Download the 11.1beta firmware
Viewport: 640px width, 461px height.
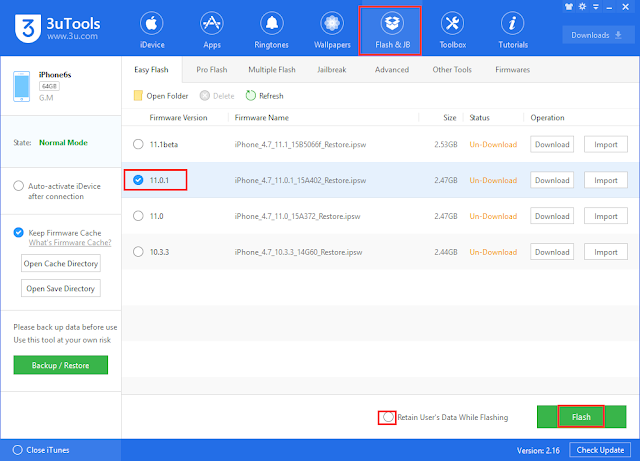[552, 145]
